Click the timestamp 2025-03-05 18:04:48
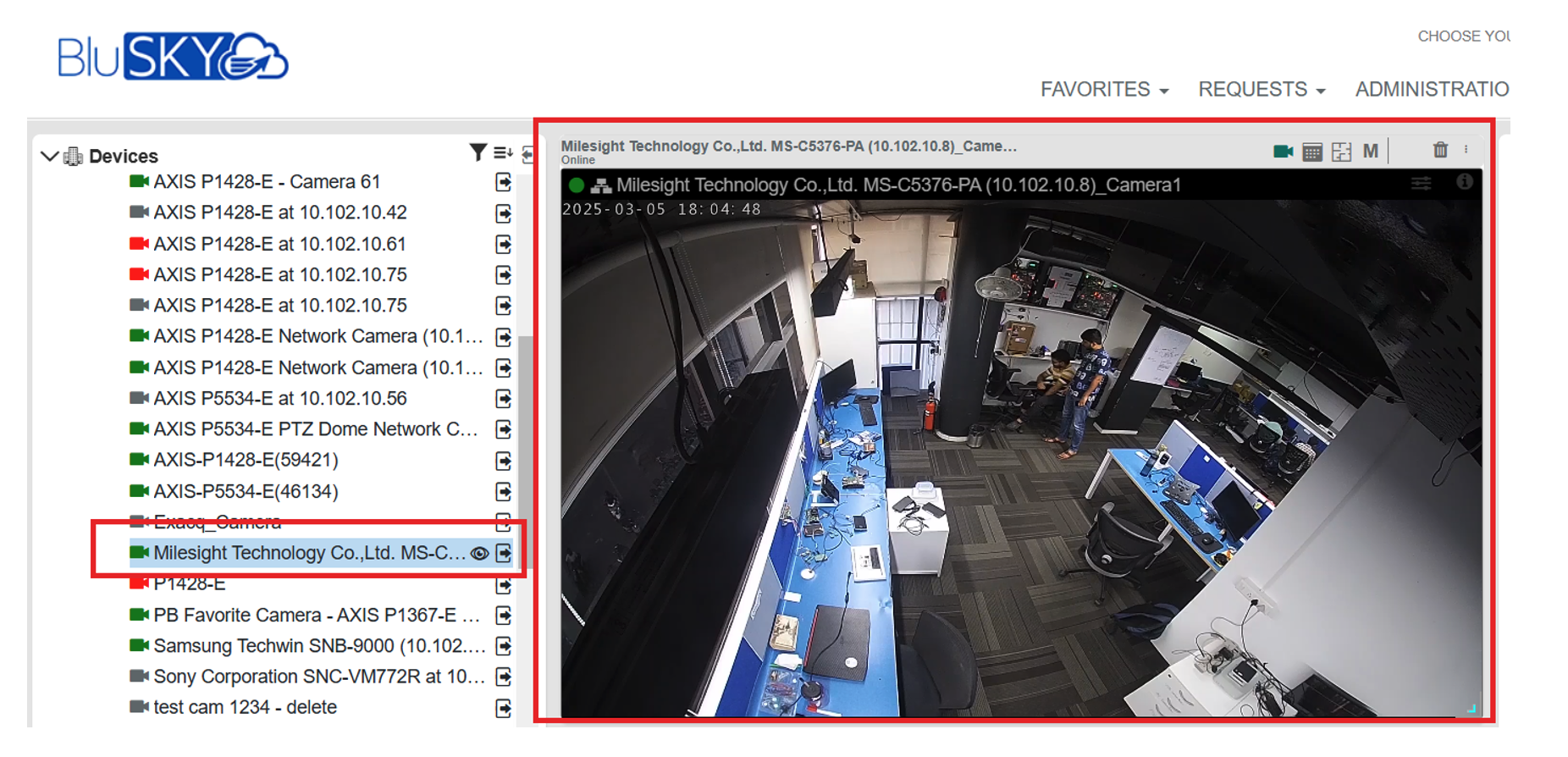This screenshot has height=757, width=1568. 661,209
